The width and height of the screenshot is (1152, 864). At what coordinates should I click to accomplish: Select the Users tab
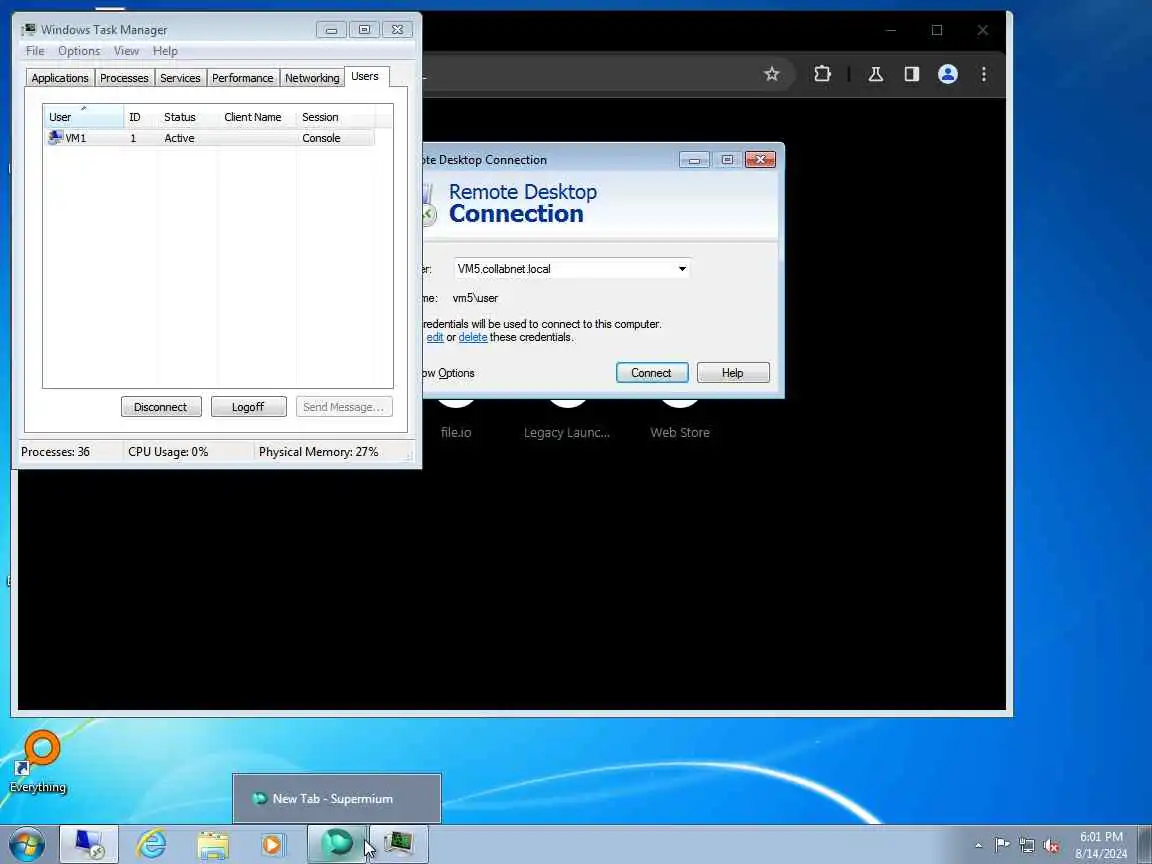pos(365,76)
